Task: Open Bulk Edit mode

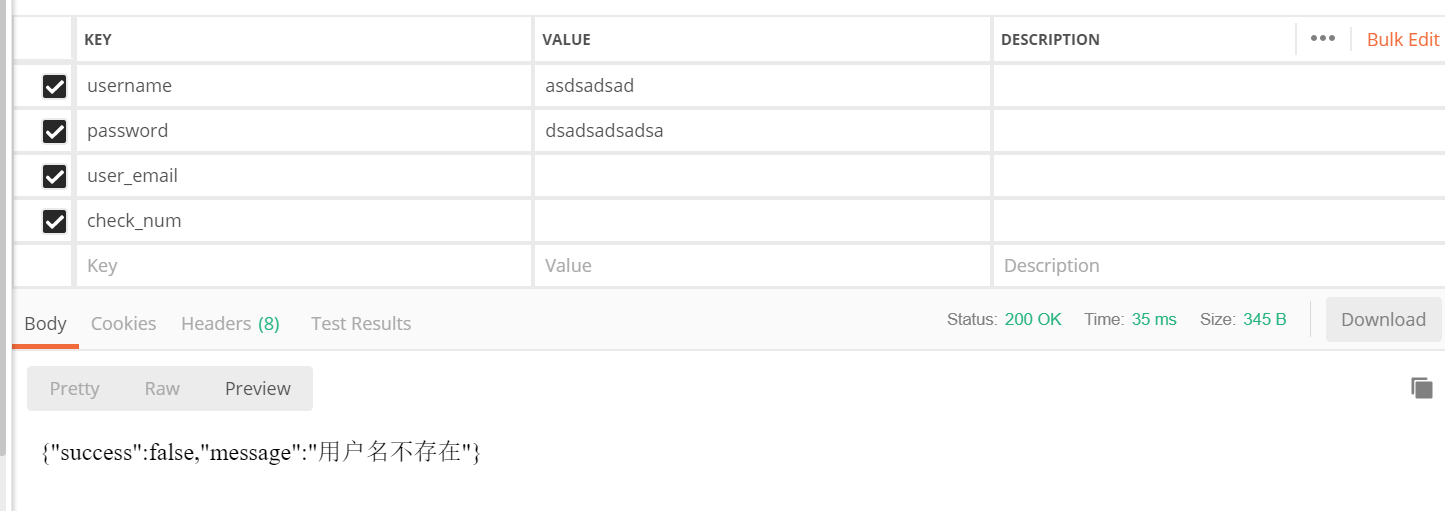Action: 1402,39
